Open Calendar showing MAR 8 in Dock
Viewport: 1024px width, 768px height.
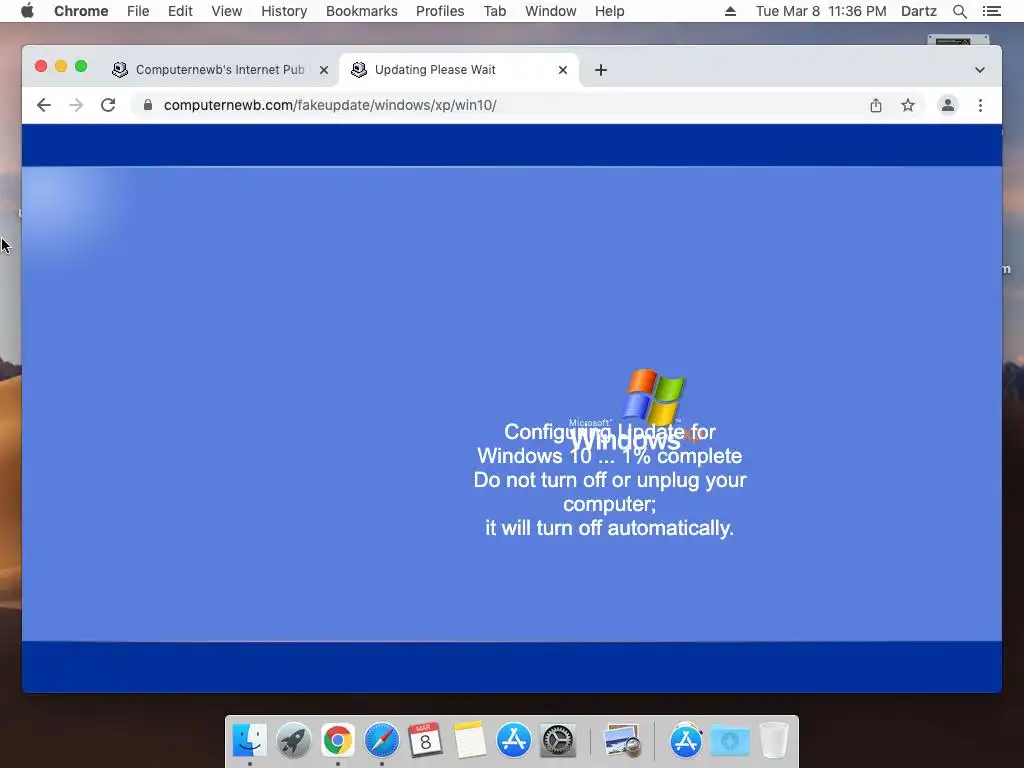click(x=425, y=741)
